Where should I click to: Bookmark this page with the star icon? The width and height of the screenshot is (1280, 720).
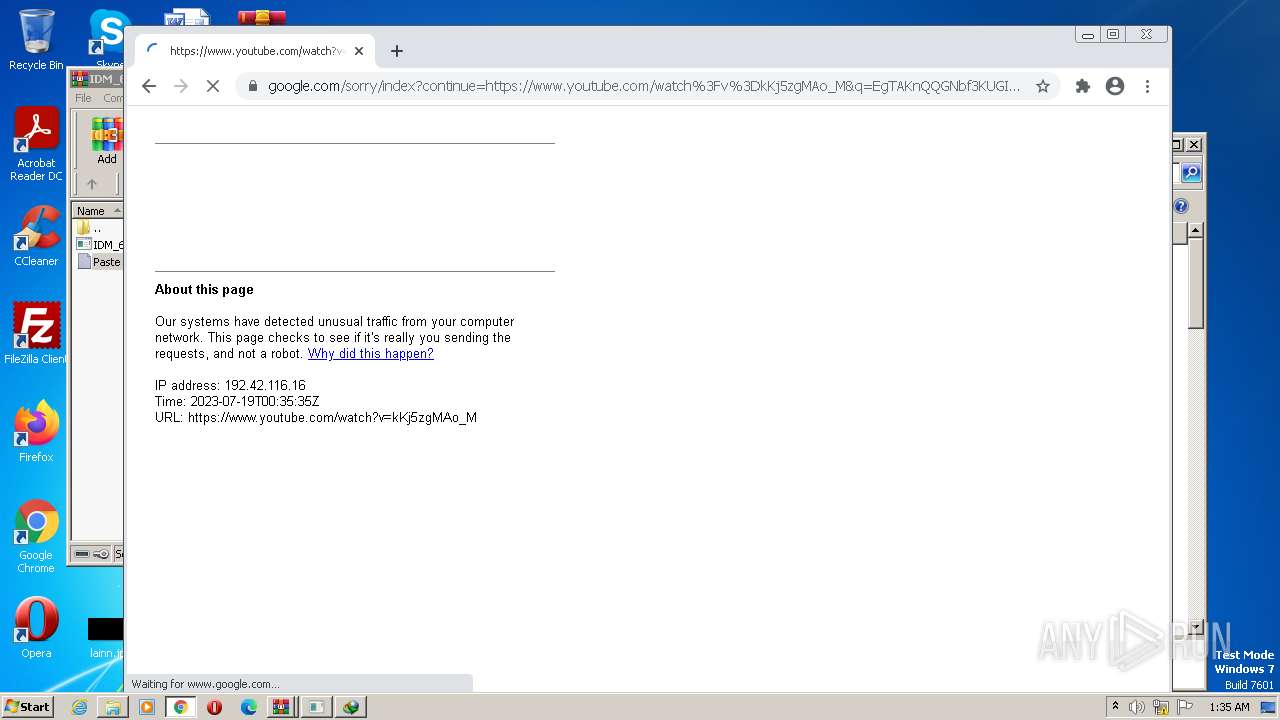[x=1043, y=86]
